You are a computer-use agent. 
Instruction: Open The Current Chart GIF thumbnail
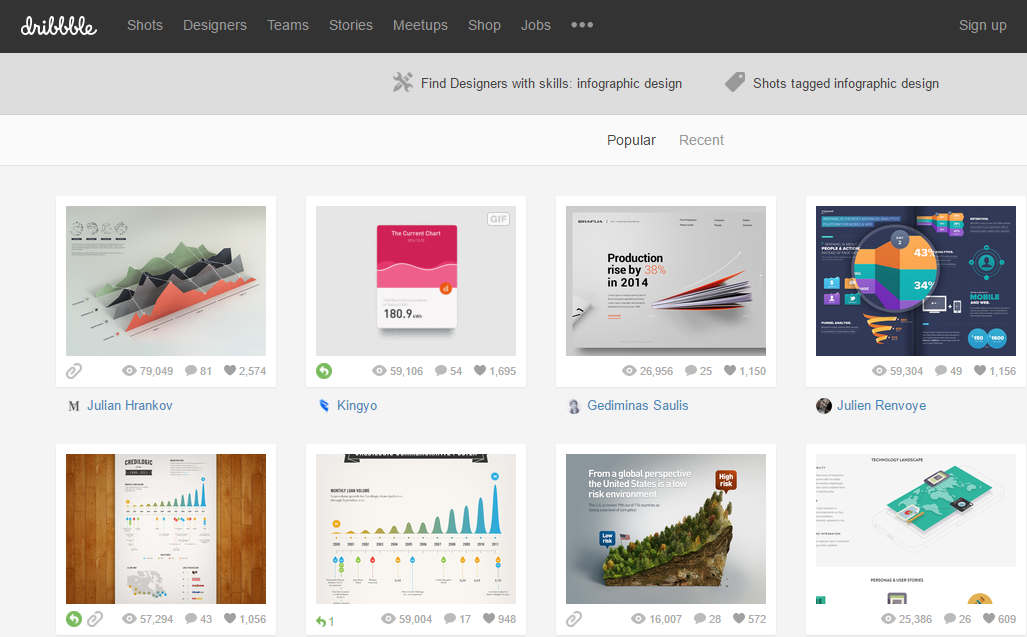(416, 281)
